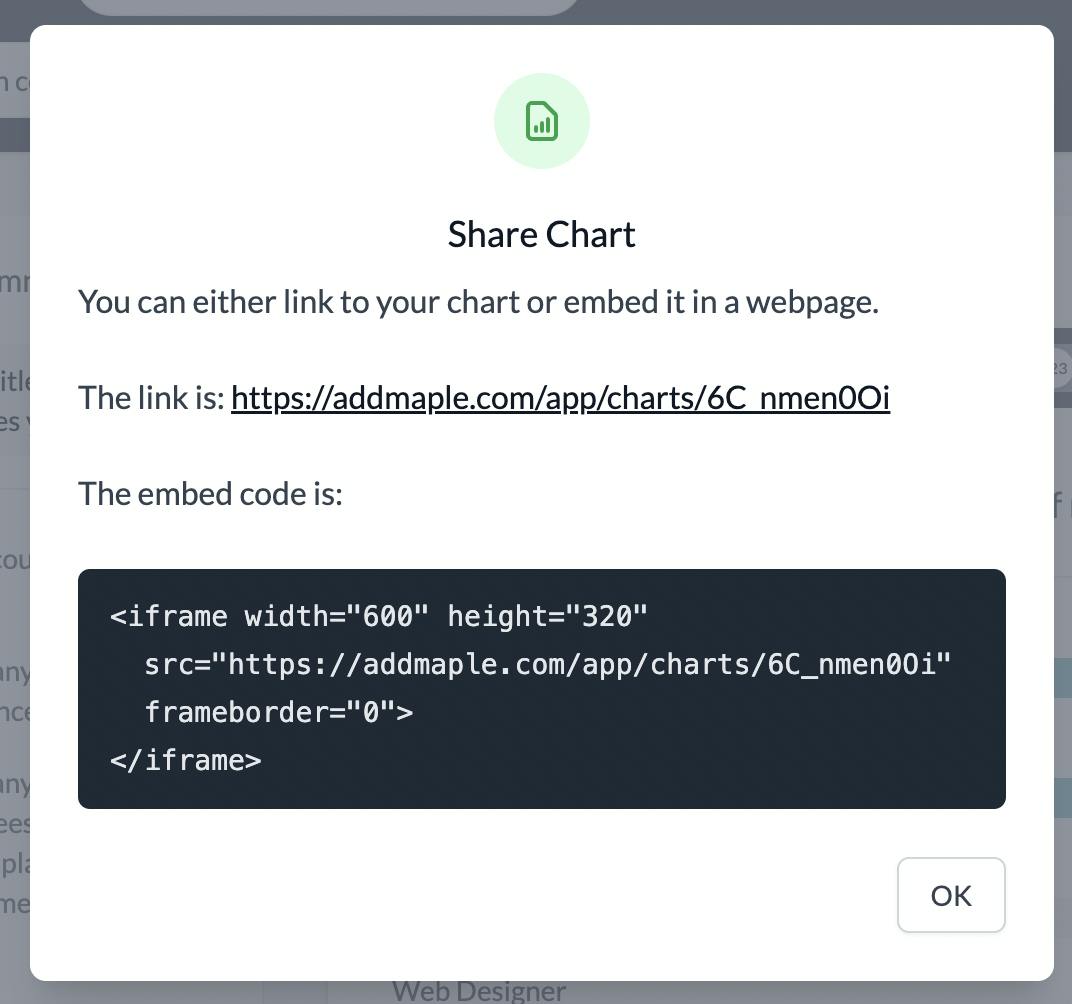Confirm the dialog with OK button
The image size is (1072, 1004).
(x=951, y=895)
